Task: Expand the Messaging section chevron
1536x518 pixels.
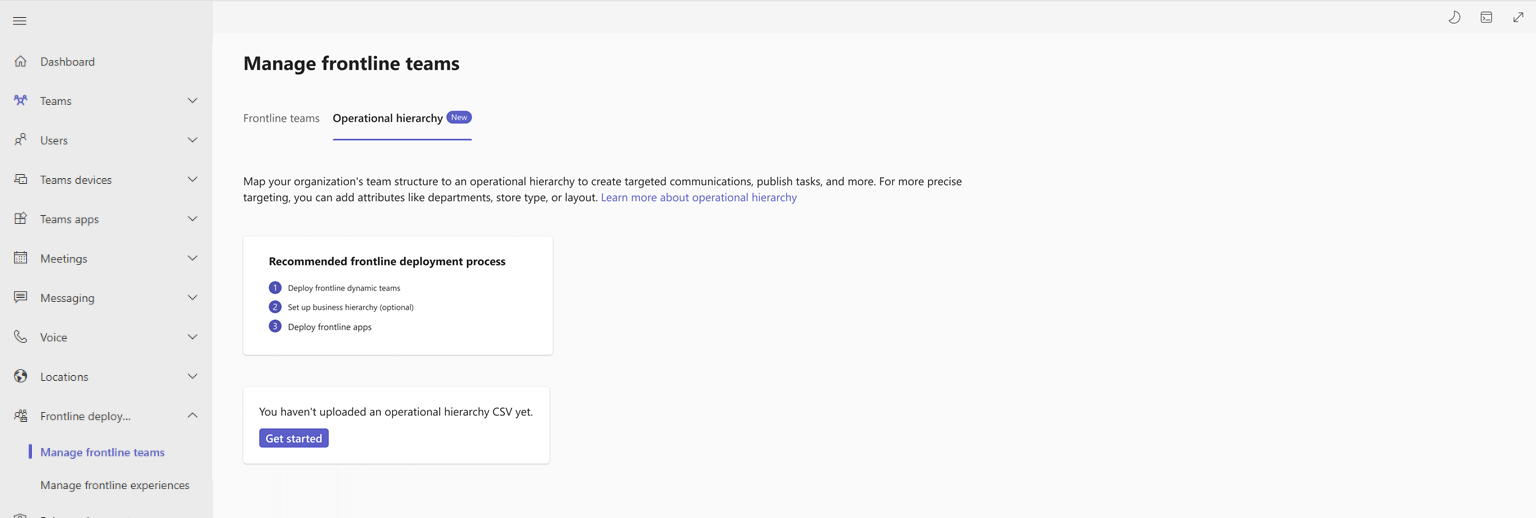Action: [192, 298]
